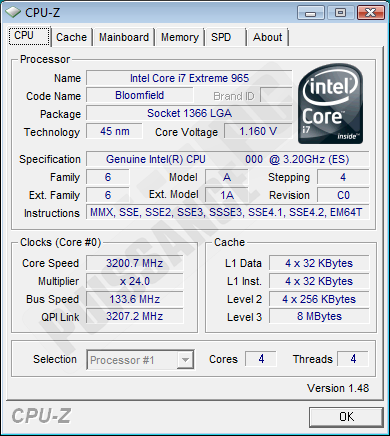Close the CPU-Z window

point(370,13)
